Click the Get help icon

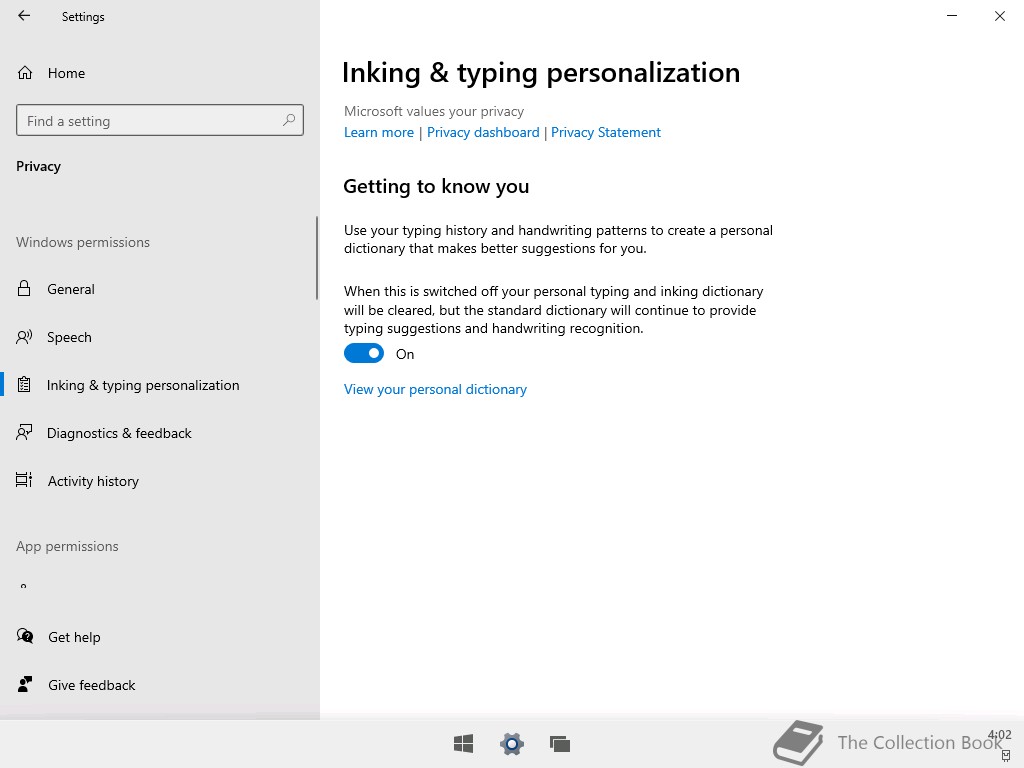click(25, 636)
